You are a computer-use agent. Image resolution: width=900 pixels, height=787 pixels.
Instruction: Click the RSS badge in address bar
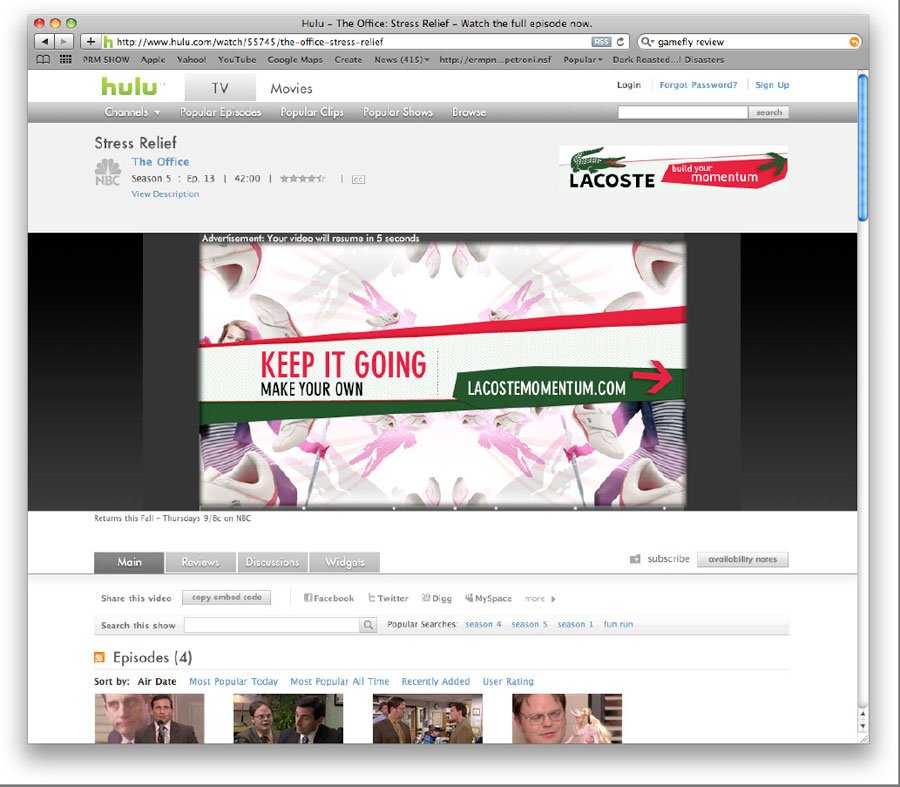601,41
